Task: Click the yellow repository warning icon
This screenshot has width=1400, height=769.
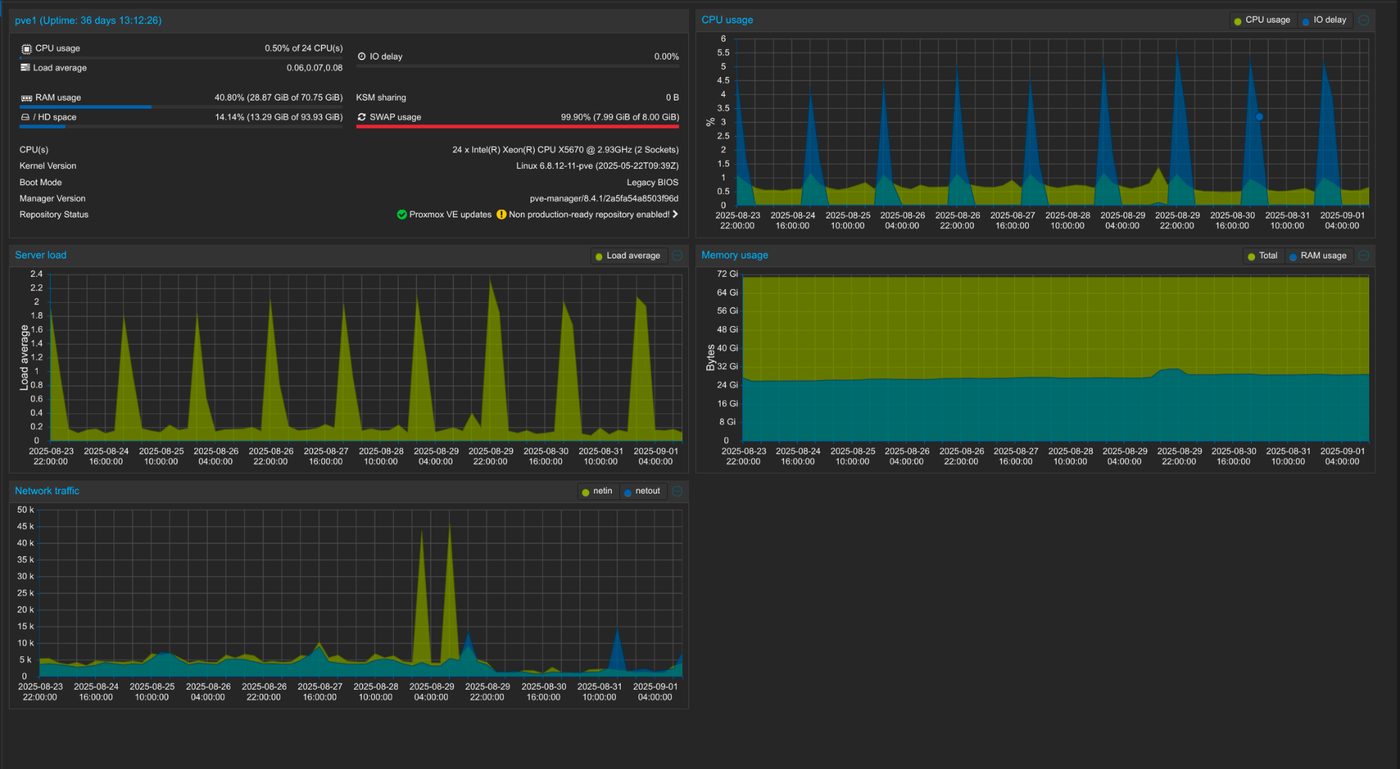Action: (501, 214)
